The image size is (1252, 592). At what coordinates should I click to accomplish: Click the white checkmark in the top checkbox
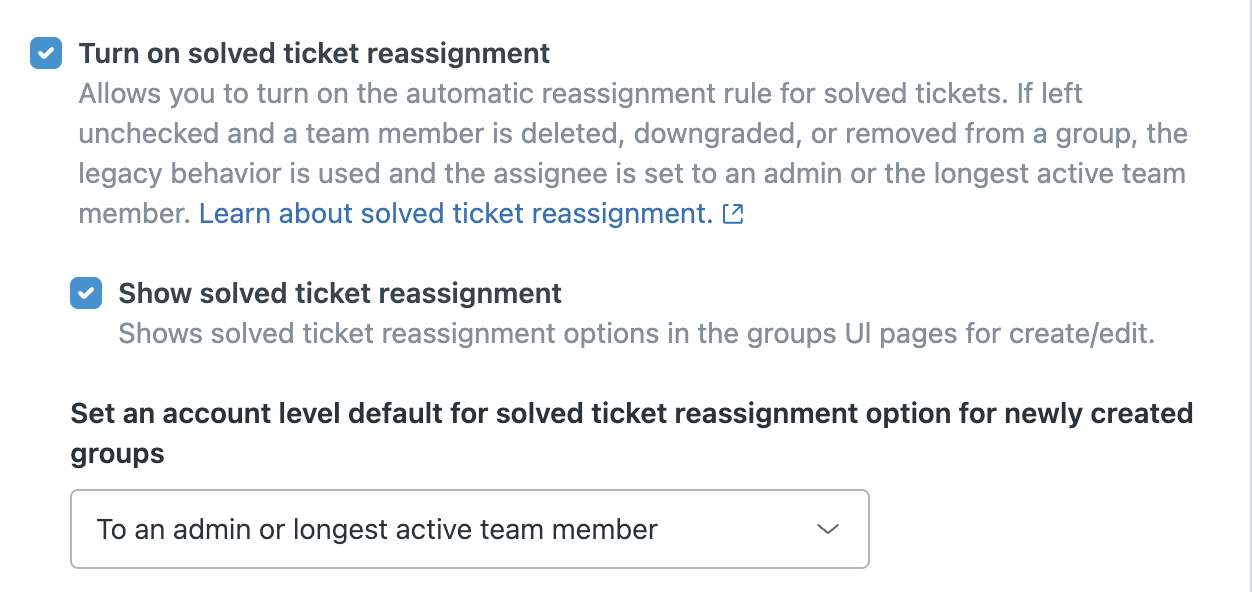click(46, 53)
